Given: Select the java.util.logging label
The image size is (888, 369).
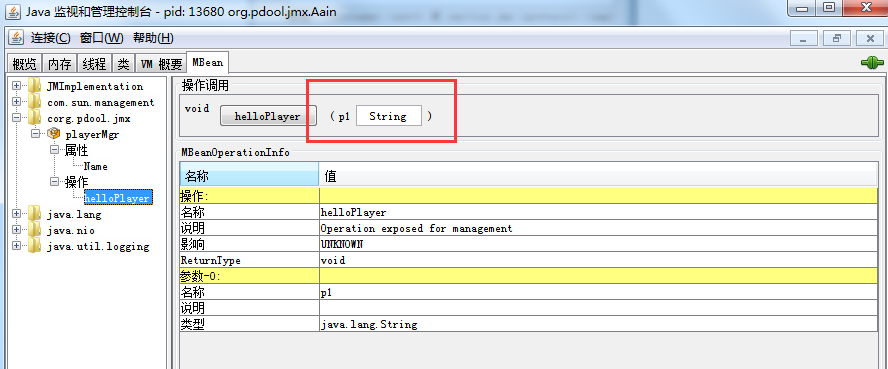Looking at the screenshot, I should pos(98,247).
